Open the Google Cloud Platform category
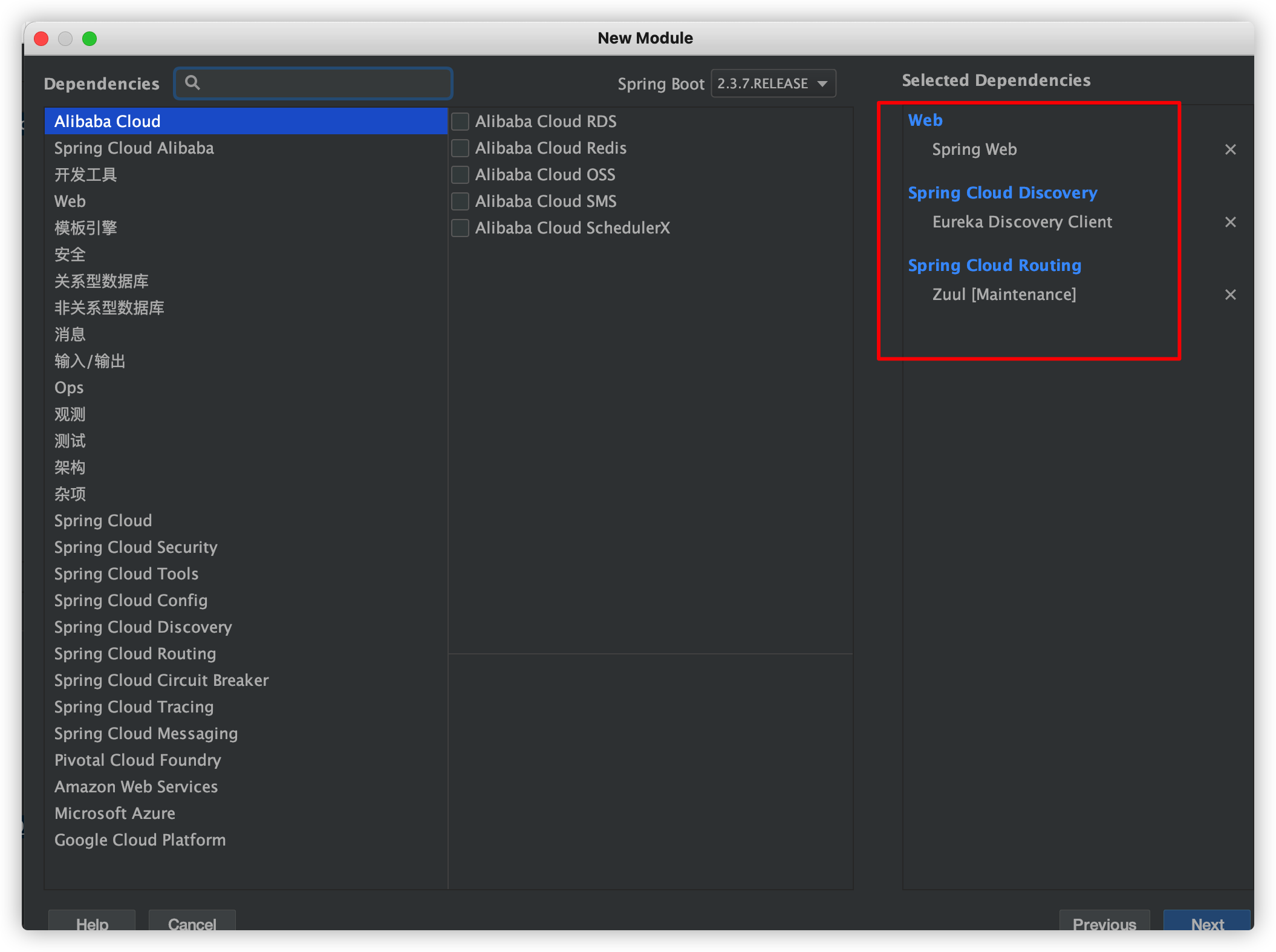 point(246,840)
